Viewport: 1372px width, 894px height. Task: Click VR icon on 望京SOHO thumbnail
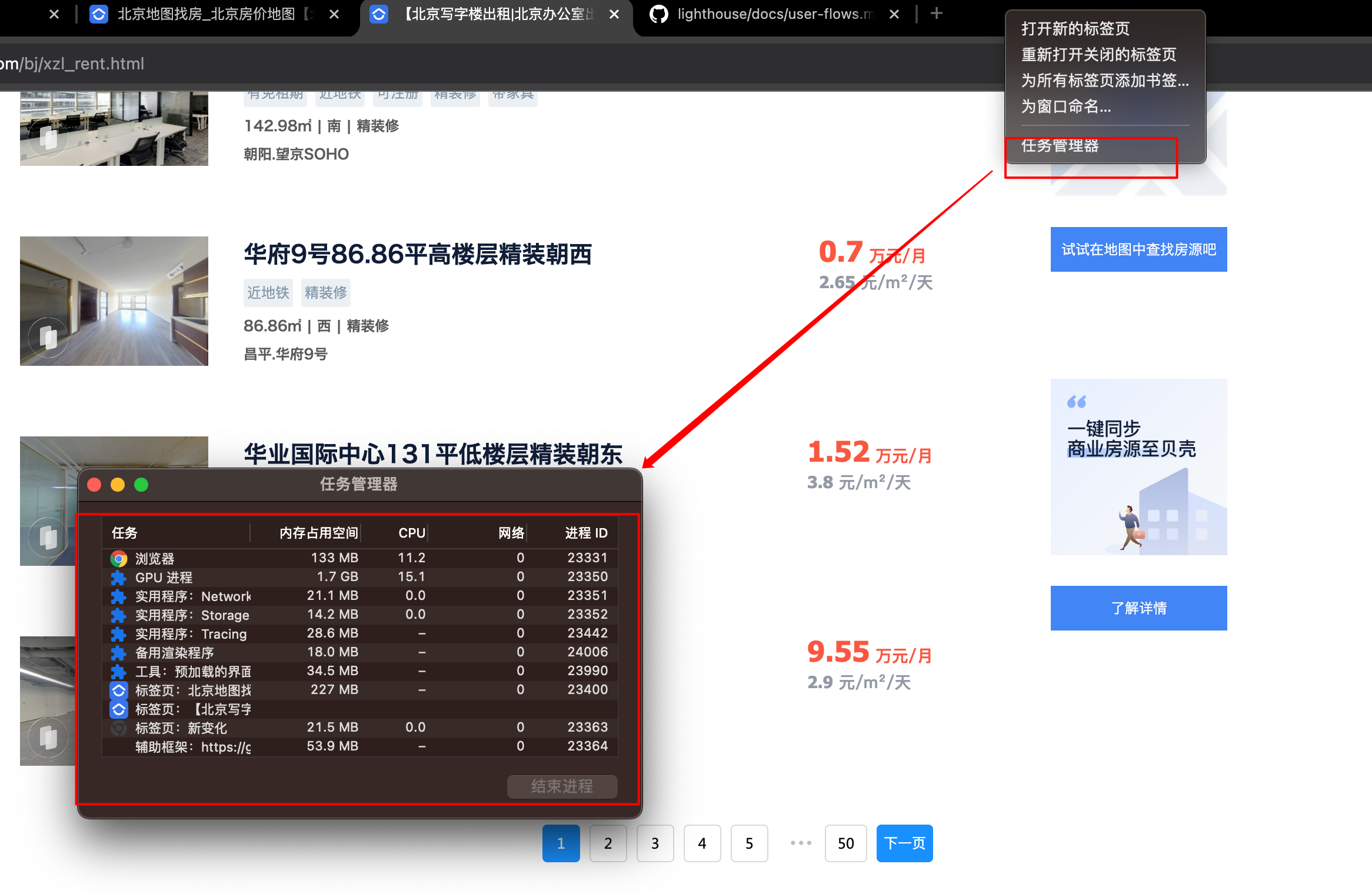pos(48,139)
